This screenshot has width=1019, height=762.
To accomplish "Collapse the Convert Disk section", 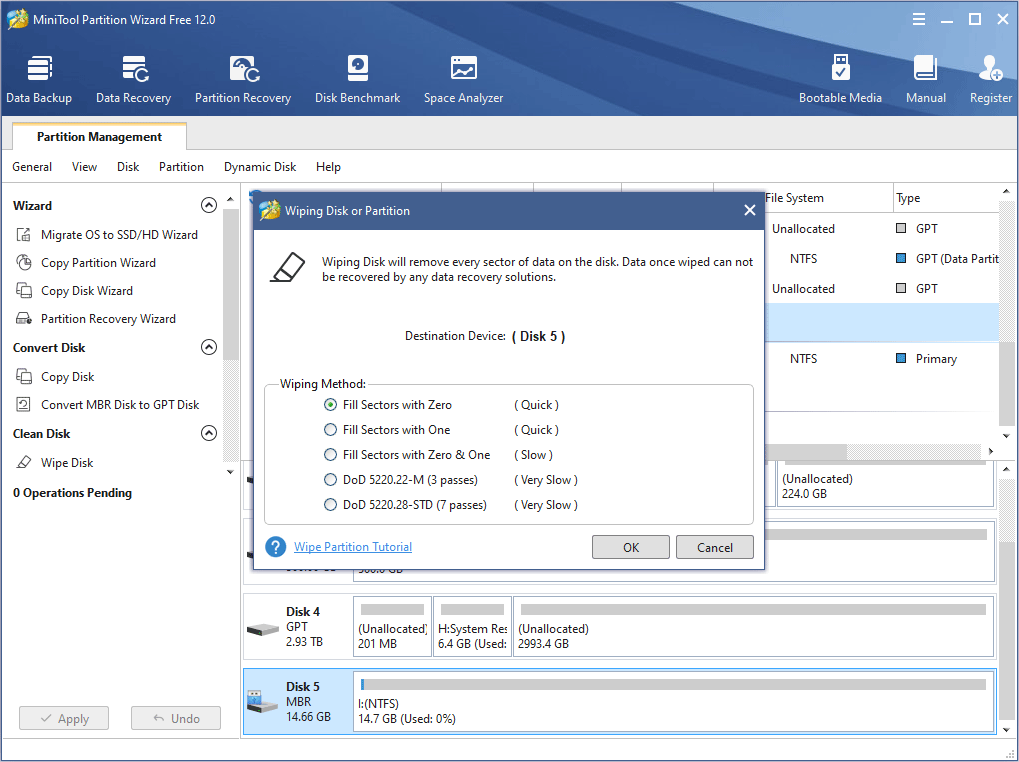I will click(x=209, y=348).
